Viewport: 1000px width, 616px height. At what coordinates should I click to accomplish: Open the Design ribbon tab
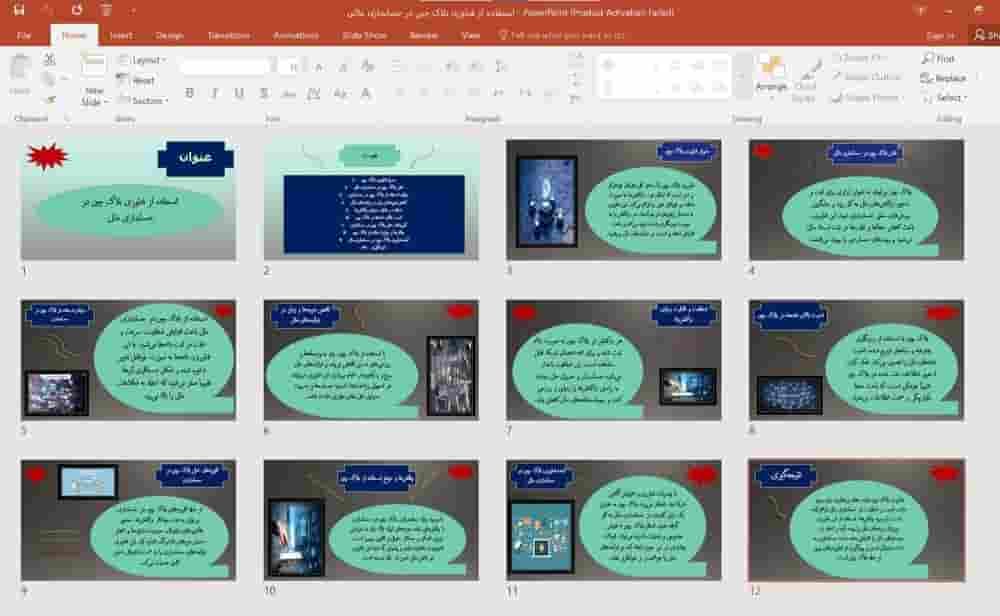click(169, 36)
